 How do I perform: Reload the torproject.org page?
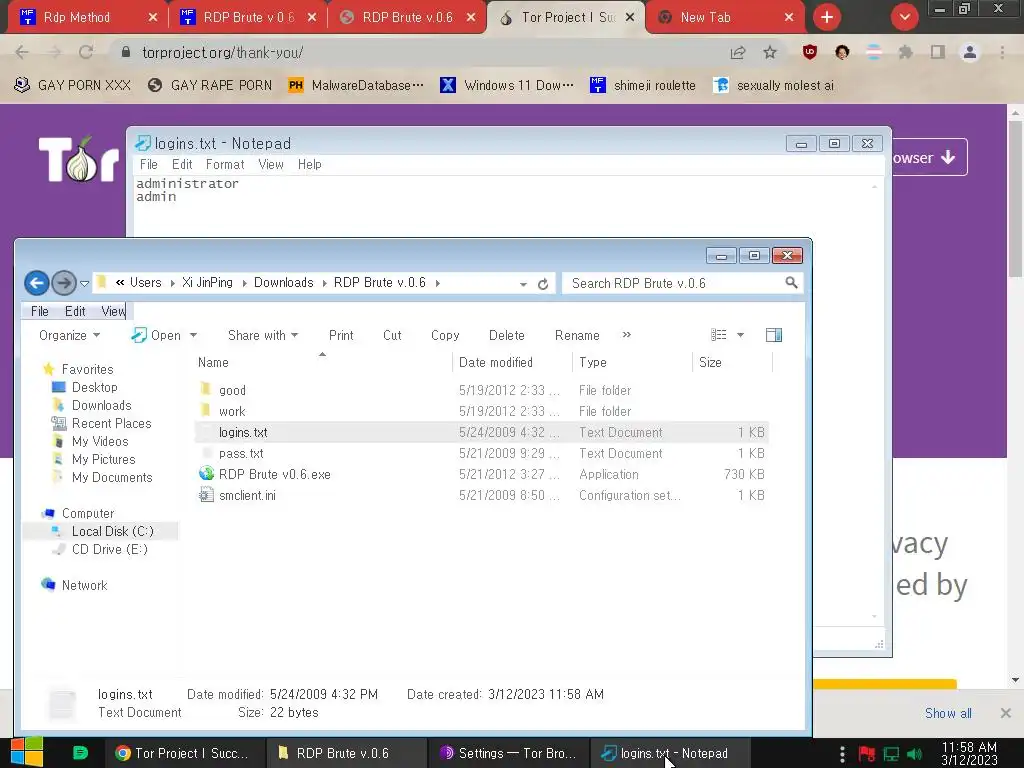click(86, 52)
